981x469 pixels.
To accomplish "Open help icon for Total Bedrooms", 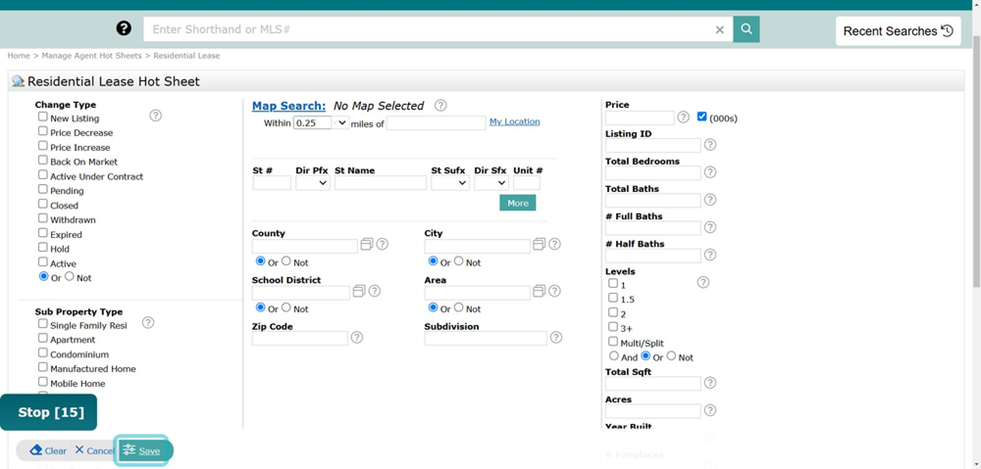I will click(x=710, y=172).
